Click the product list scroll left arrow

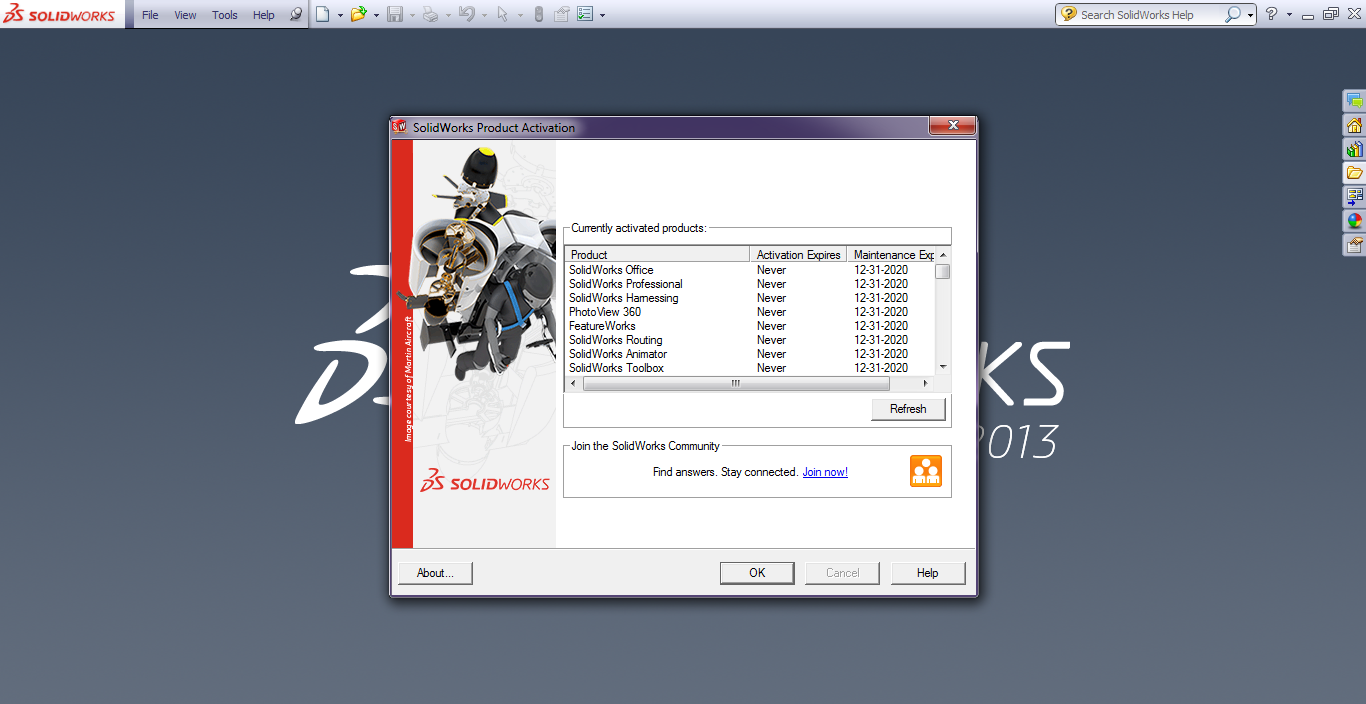coord(573,383)
